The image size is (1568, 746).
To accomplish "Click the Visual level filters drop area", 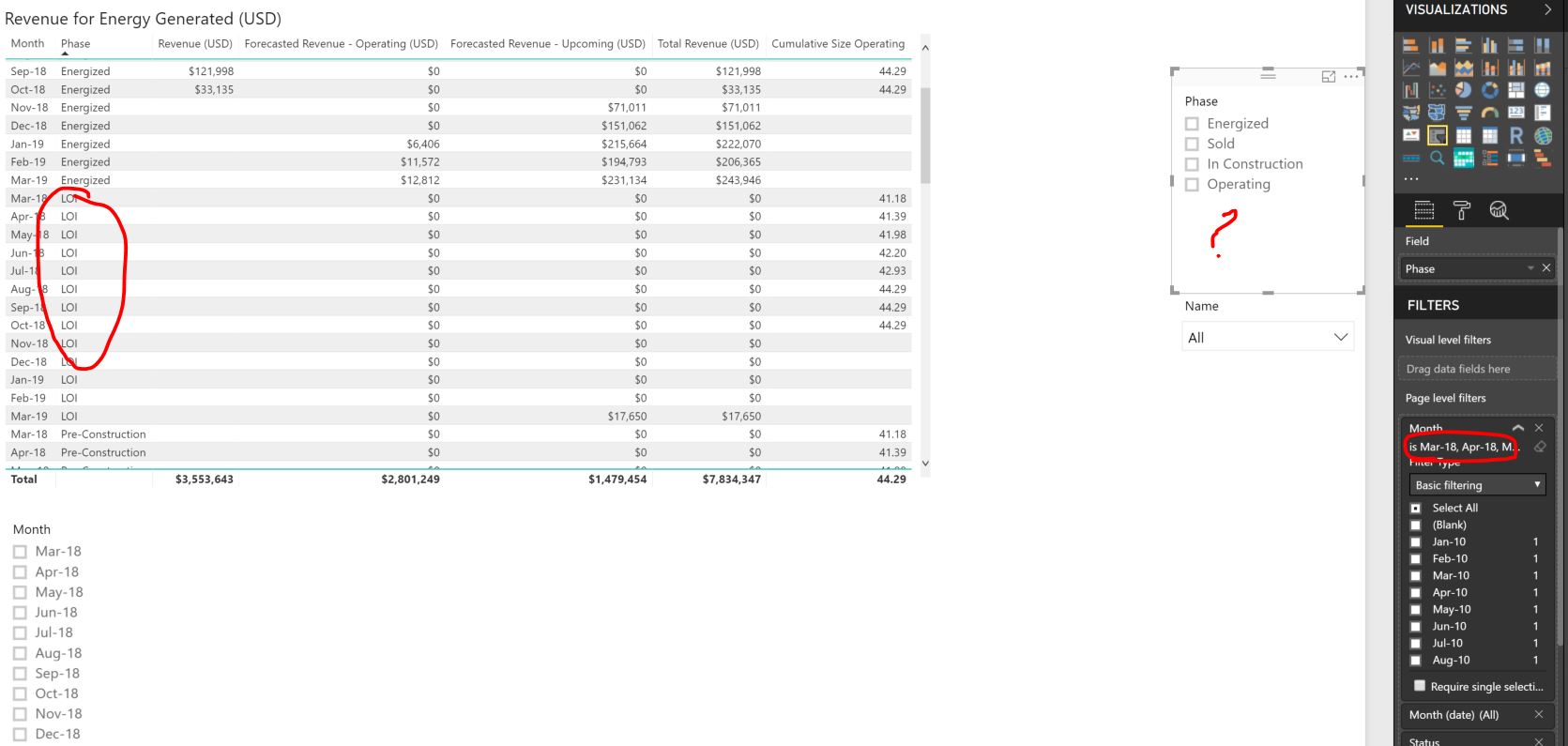I will click(1477, 369).
